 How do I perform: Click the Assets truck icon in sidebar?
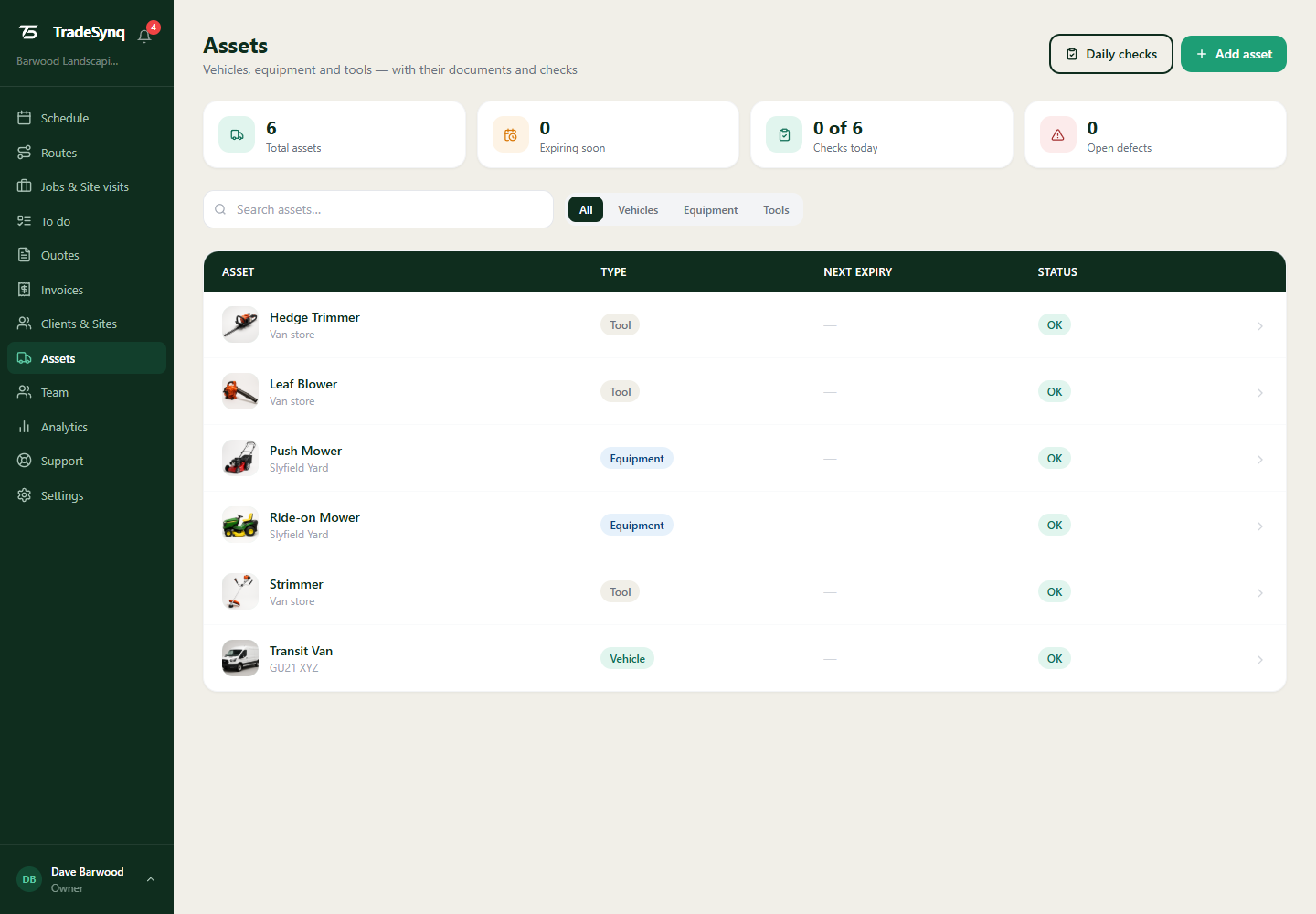[25, 358]
